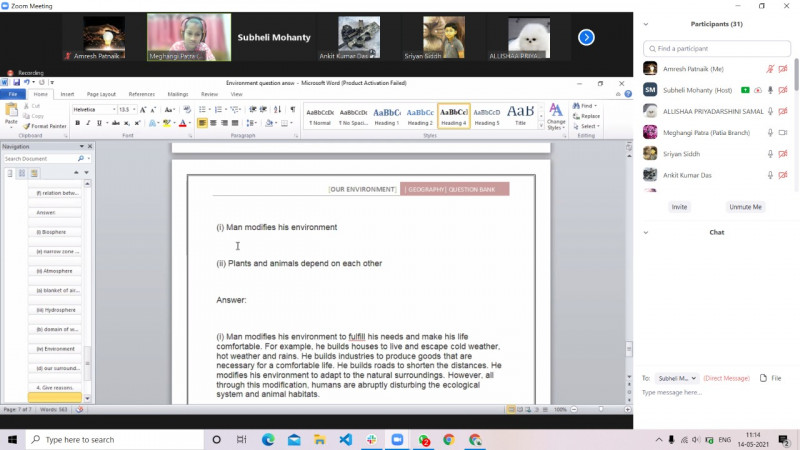This screenshot has width=800, height=450.
Task: Open the Page Layout ribbon tab
Action: click(x=101, y=94)
